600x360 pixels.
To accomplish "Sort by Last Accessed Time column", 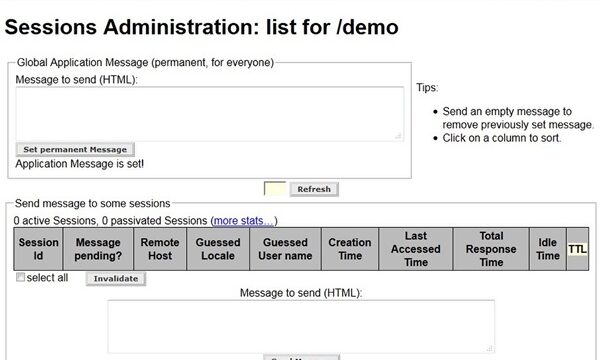I will click(x=416, y=249).
